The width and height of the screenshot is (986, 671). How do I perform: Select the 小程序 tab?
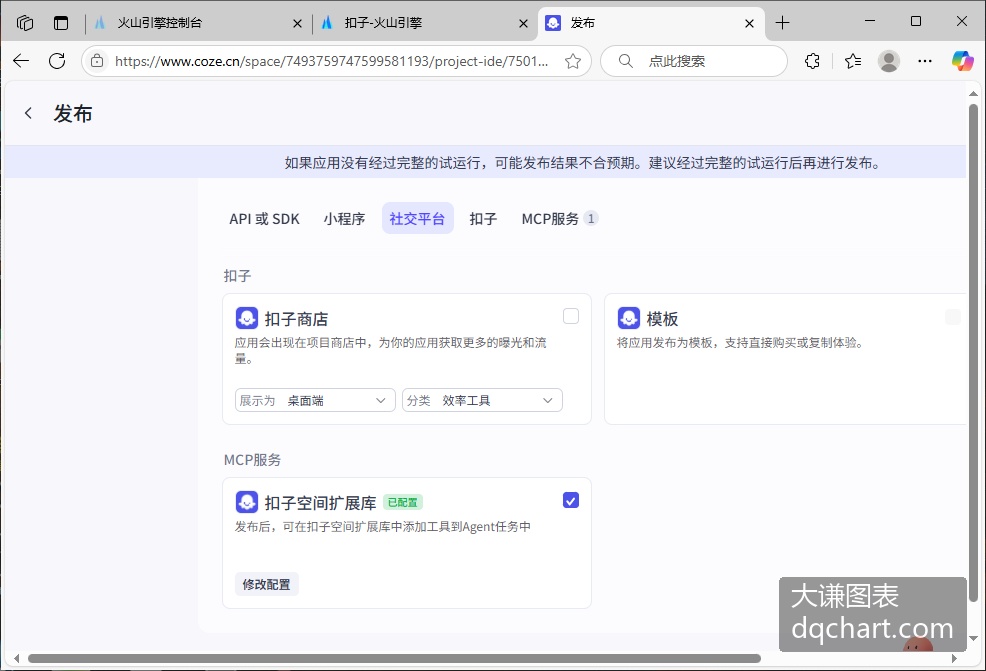(344, 219)
